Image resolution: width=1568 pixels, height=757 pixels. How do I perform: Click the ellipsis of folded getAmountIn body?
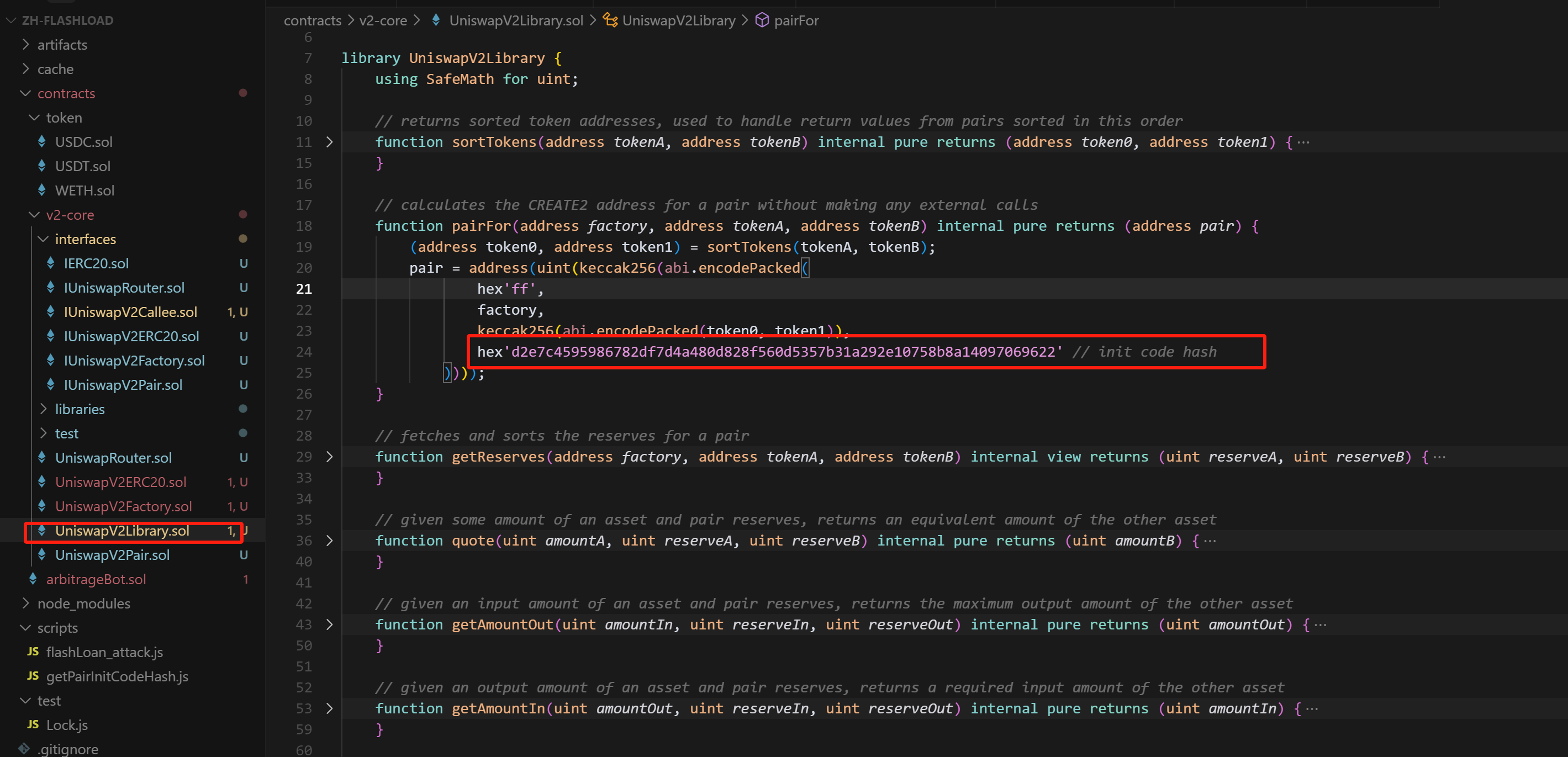coord(1312,708)
